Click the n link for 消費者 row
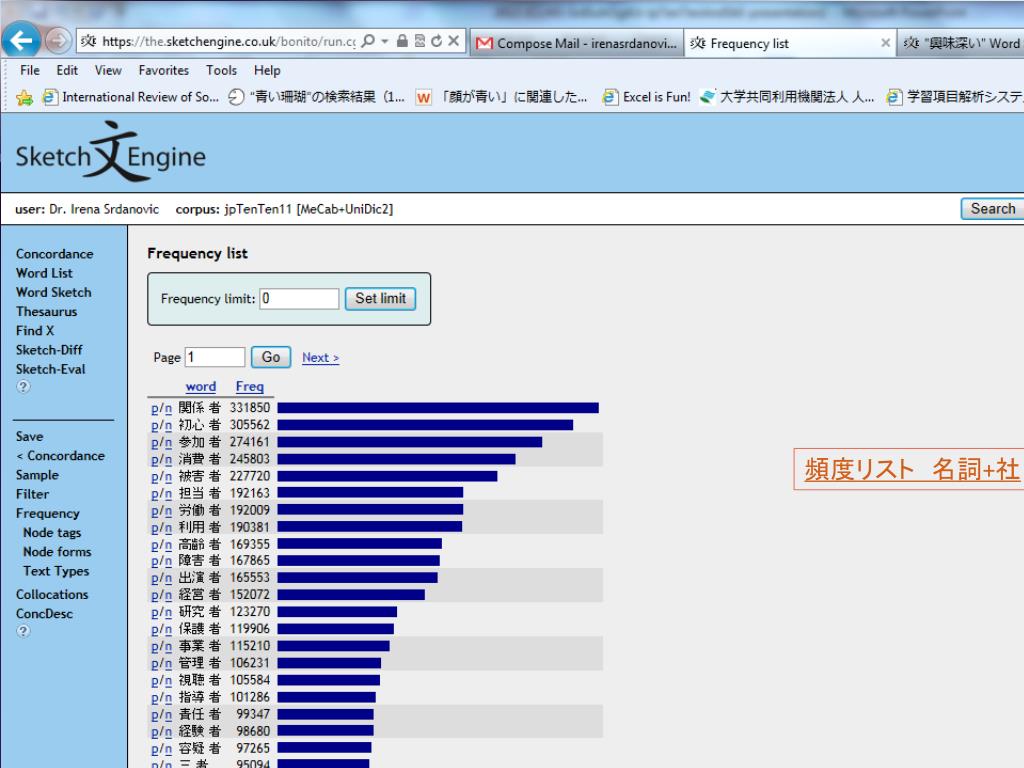This screenshot has width=1024, height=768. [168, 460]
